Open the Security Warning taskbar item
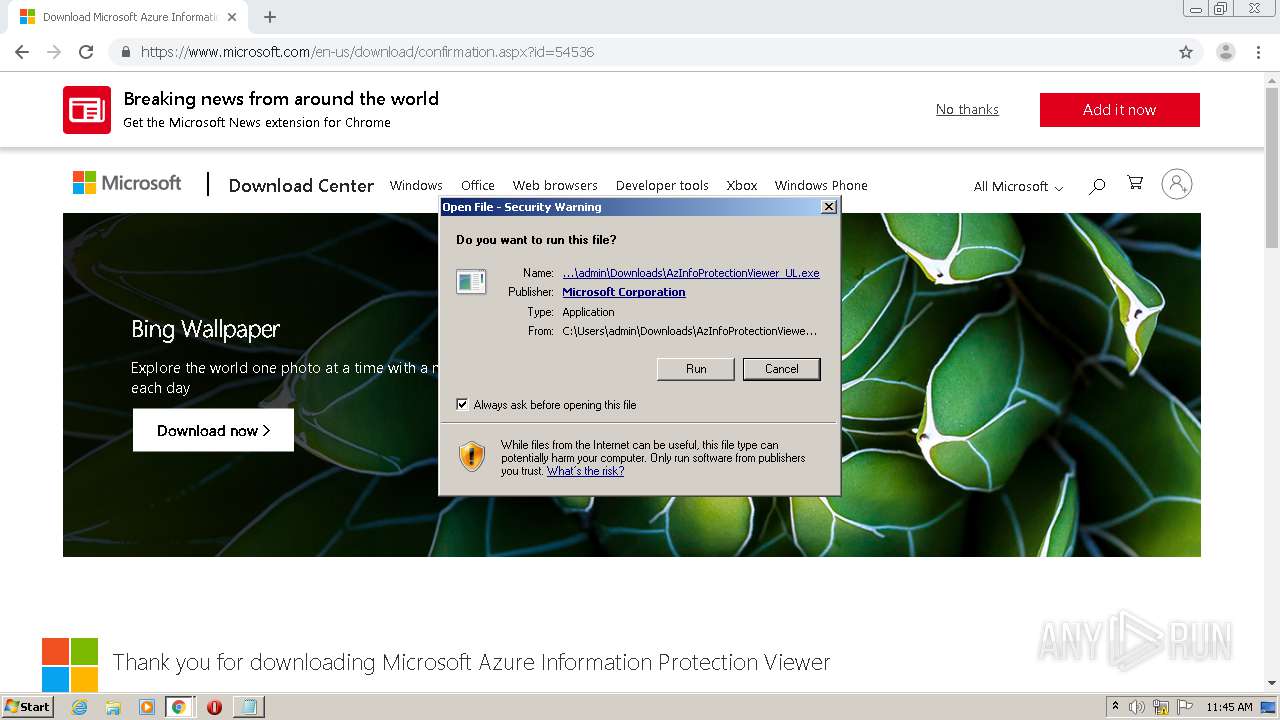 tap(248, 707)
